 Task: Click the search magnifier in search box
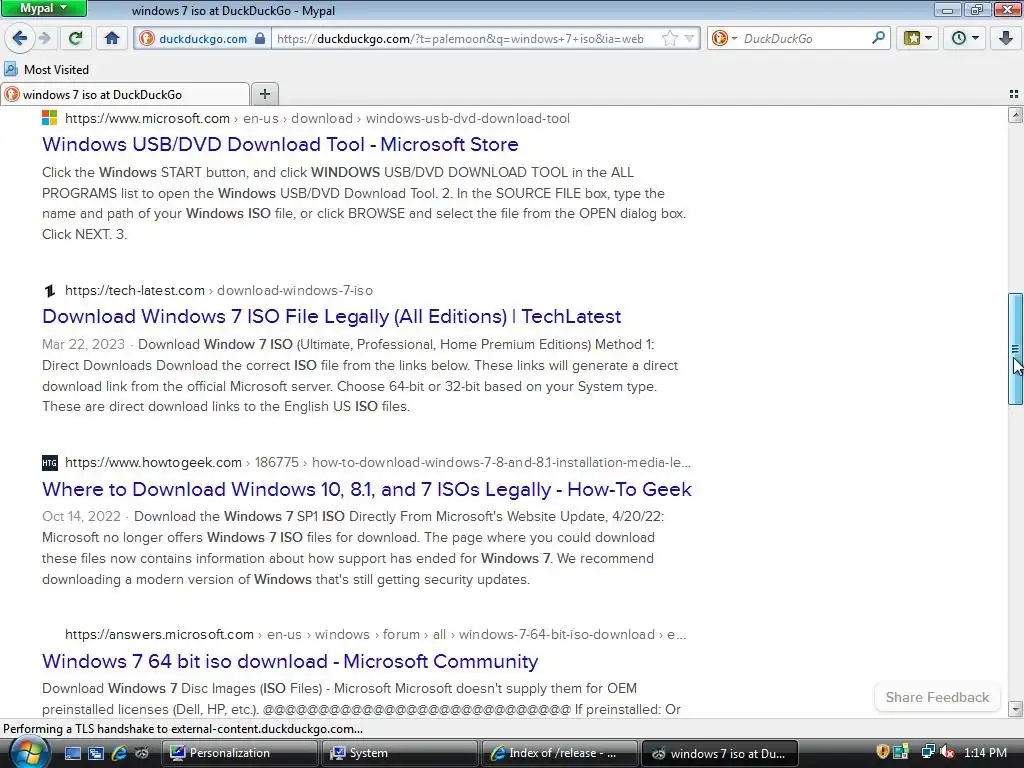click(x=878, y=38)
